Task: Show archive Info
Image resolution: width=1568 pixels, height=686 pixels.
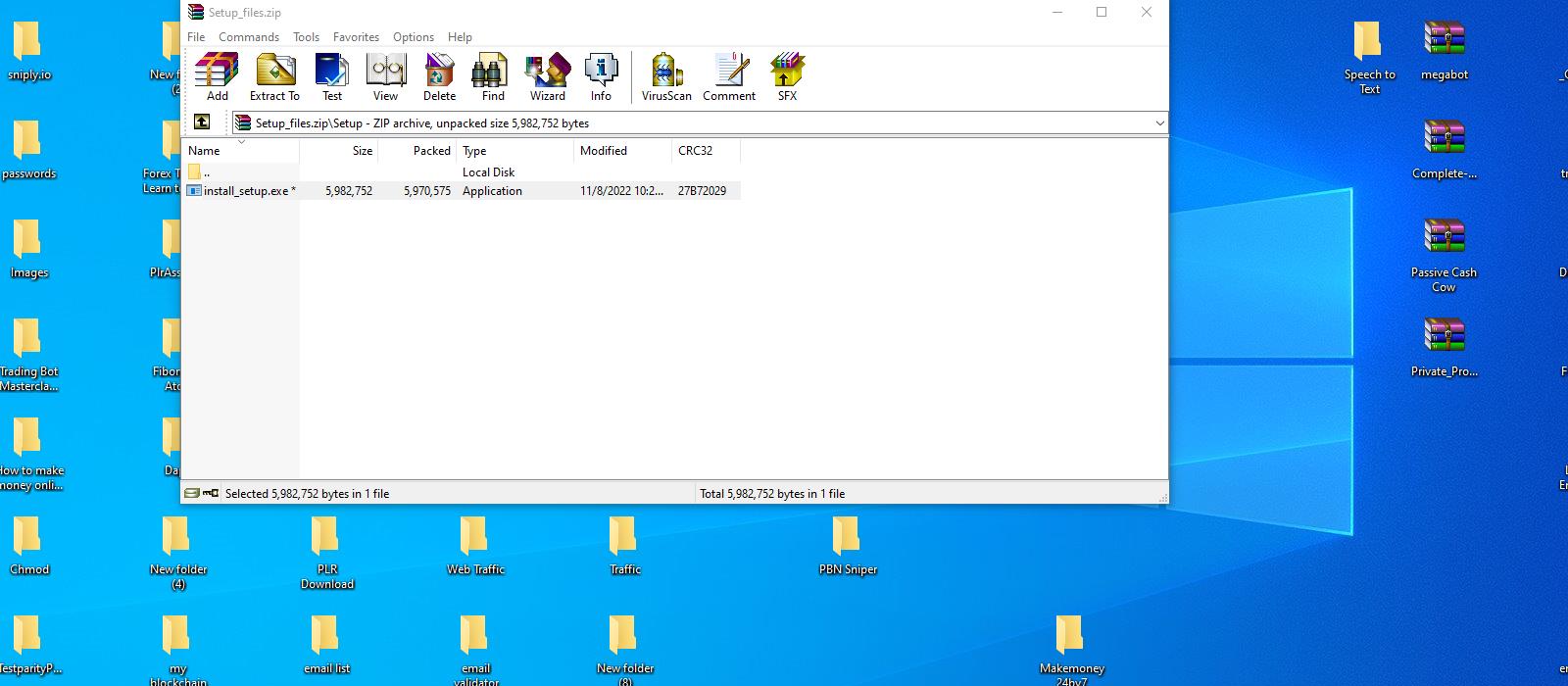Action: (x=601, y=76)
